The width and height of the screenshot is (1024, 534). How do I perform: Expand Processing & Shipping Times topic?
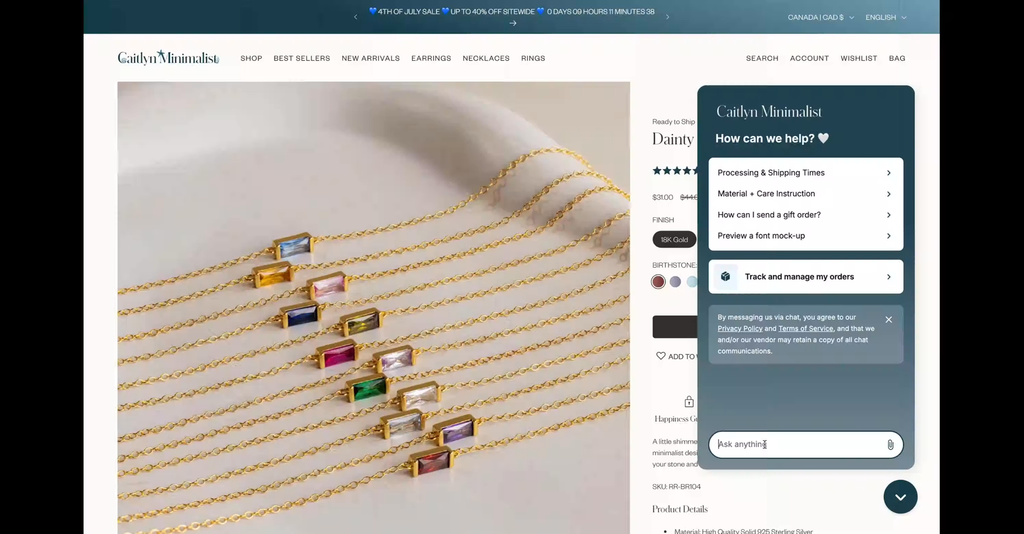805,173
